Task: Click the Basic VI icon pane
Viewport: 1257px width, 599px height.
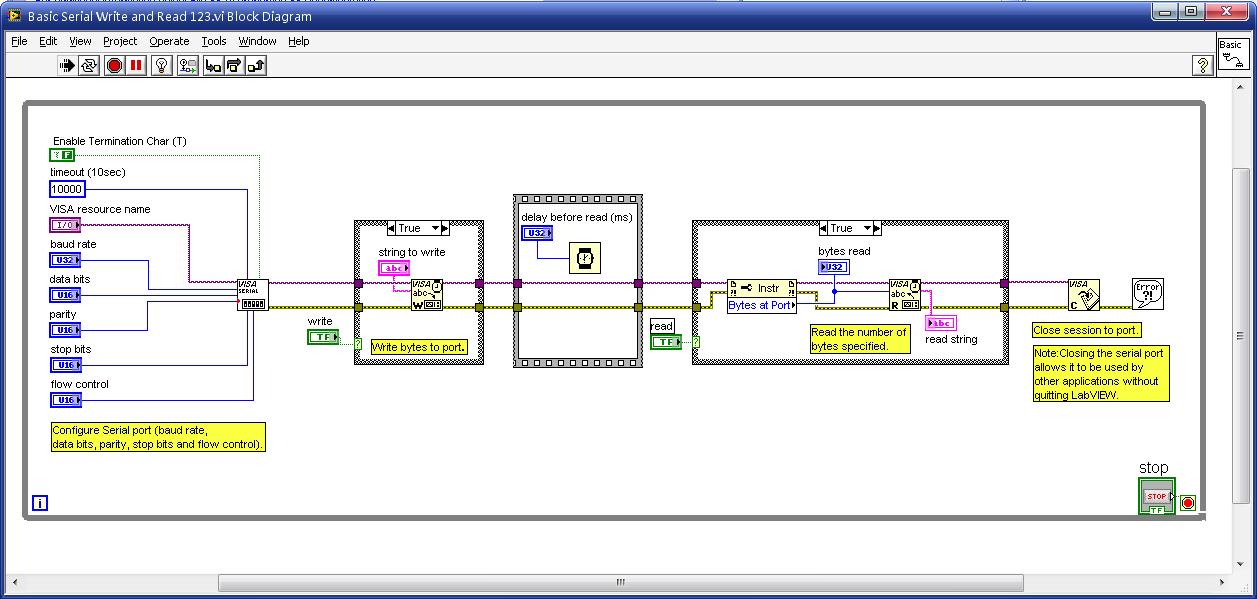Action: [x=1232, y=56]
